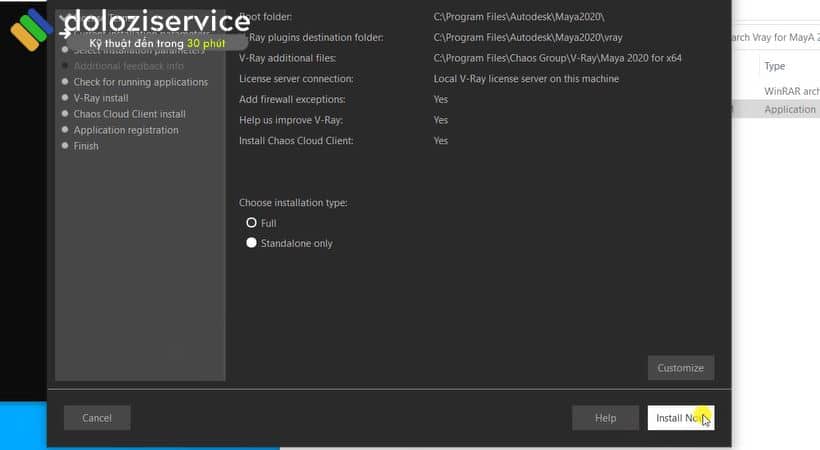Select Check for running applications step
This screenshot has height=450, width=820.
pos(140,82)
